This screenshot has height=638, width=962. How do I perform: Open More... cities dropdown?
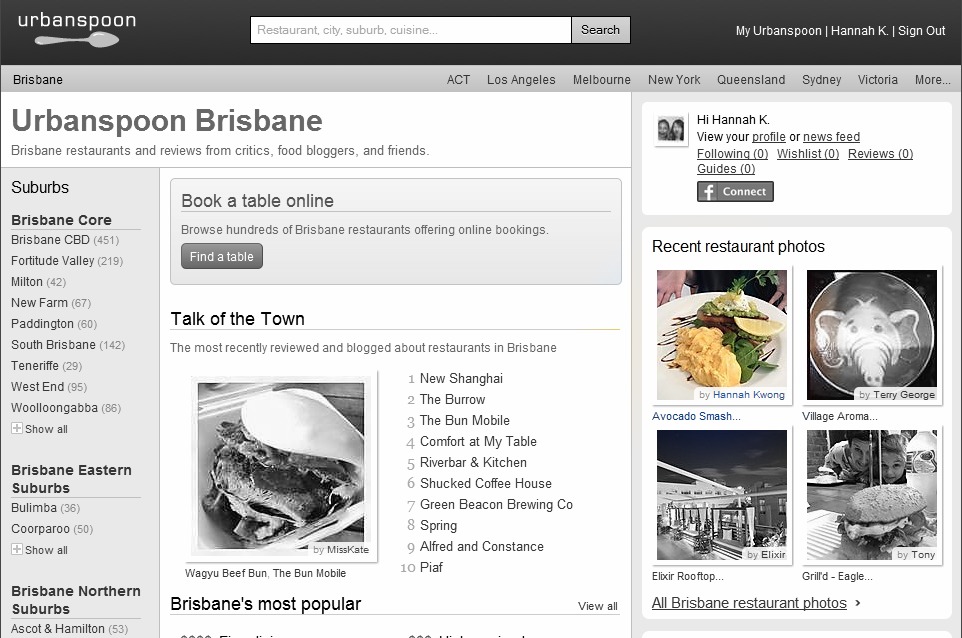933,80
